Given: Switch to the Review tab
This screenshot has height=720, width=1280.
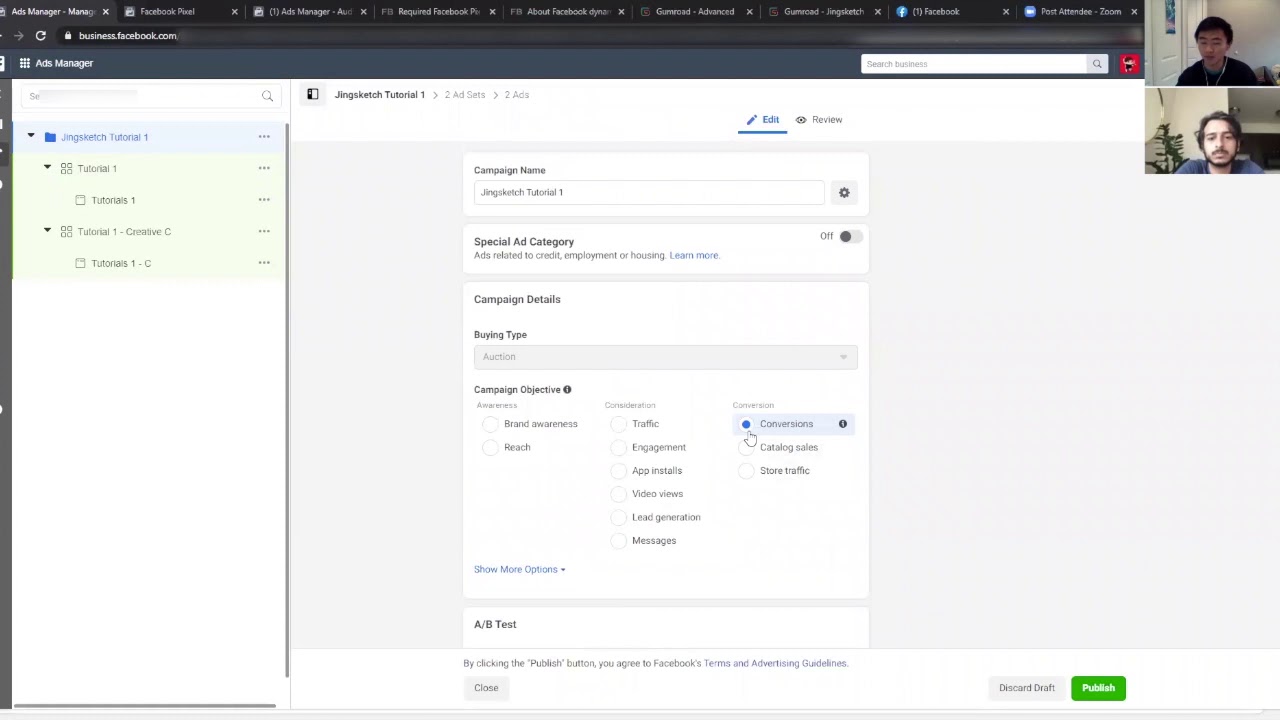Looking at the screenshot, I should tap(819, 120).
